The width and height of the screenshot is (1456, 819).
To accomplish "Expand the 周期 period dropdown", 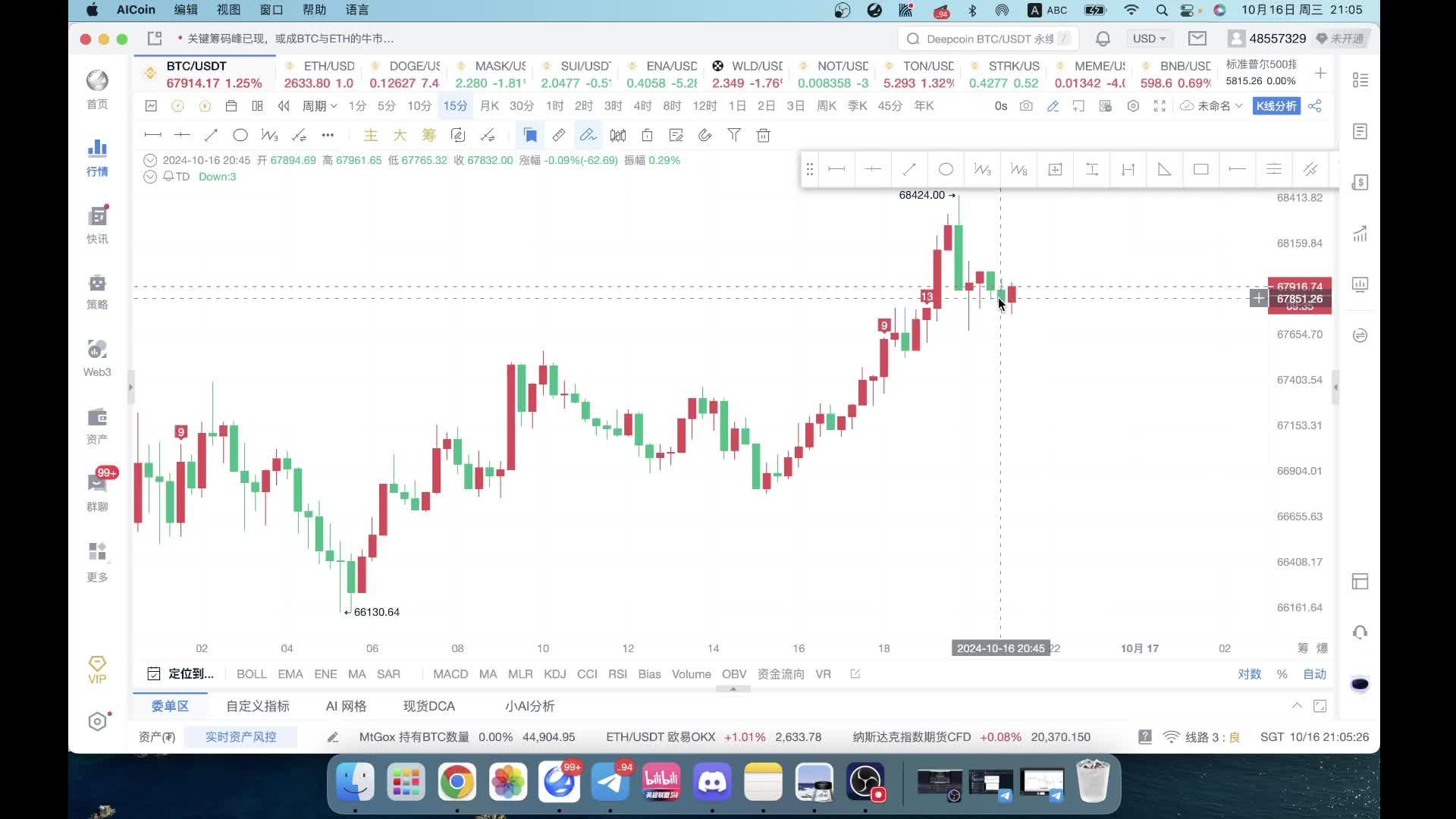I will click(x=319, y=106).
